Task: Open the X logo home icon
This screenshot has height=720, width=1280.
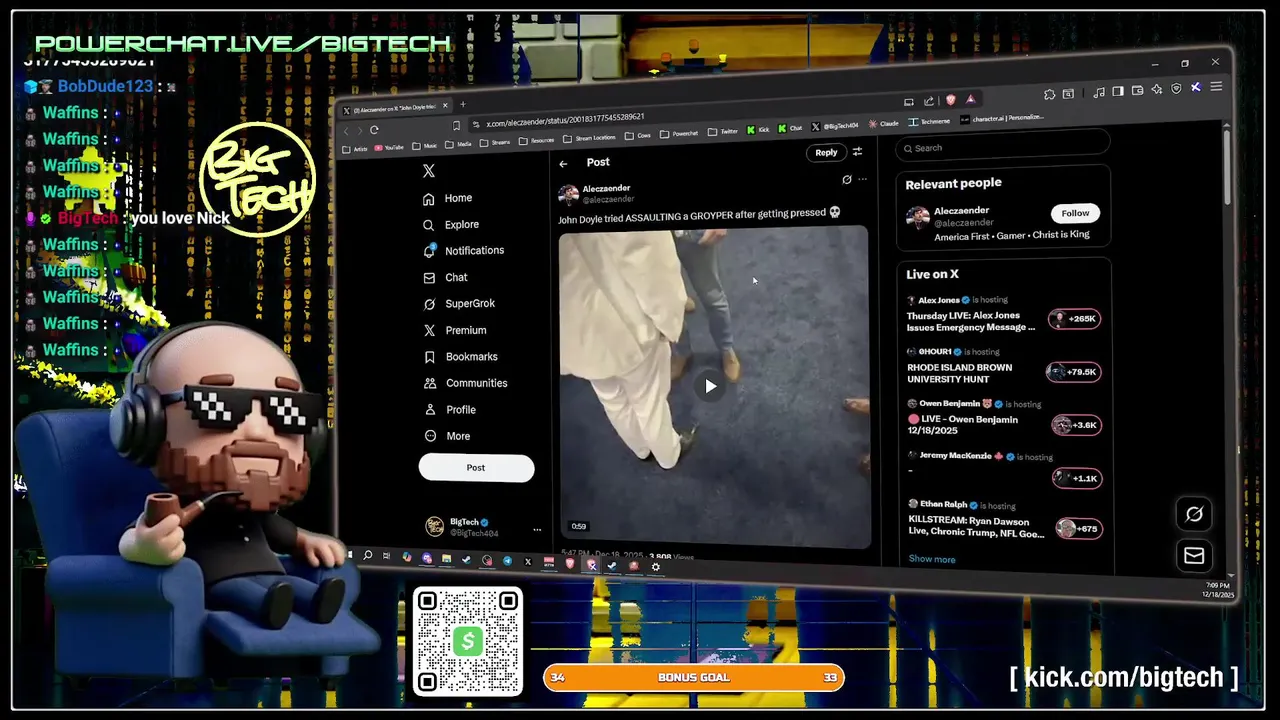Action: tap(428, 171)
